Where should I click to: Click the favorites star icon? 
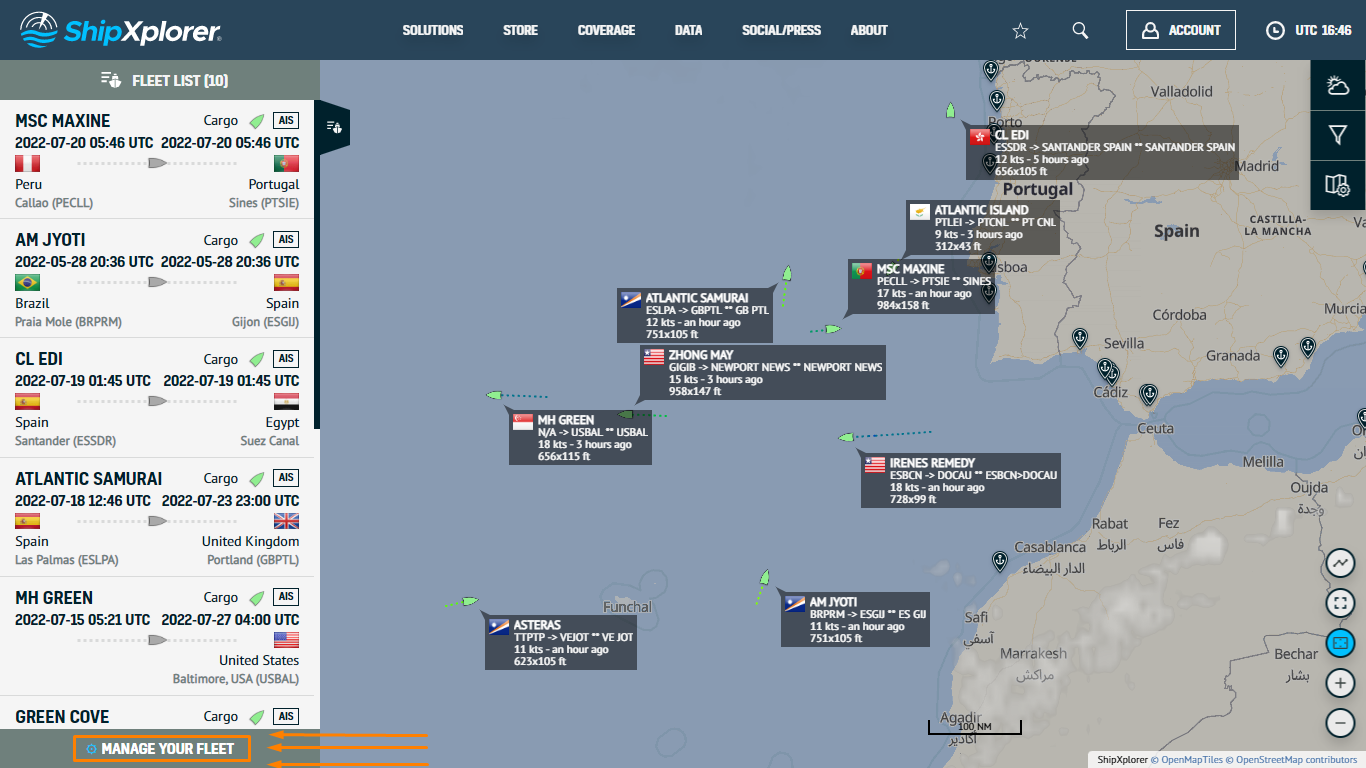tap(1020, 31)
